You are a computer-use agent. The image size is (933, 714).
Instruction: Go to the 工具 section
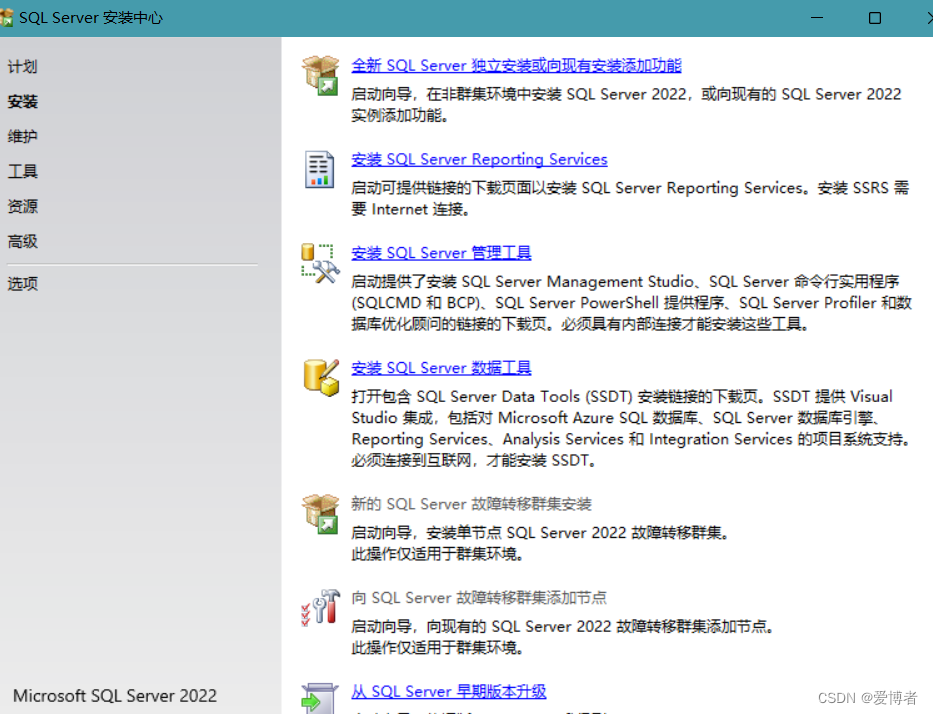click(x=22, y=171)
